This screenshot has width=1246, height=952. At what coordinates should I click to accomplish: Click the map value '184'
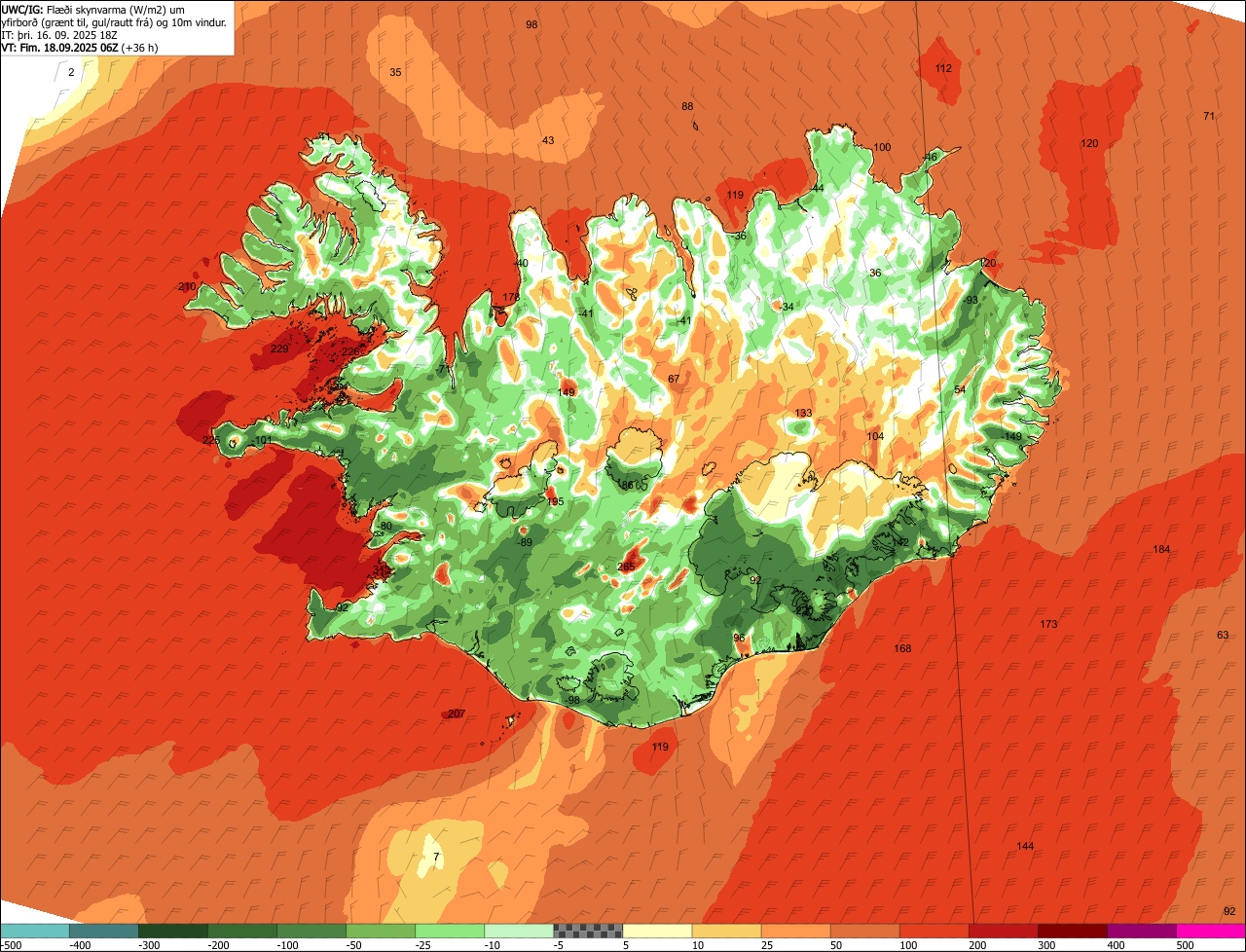point(1161,549)
